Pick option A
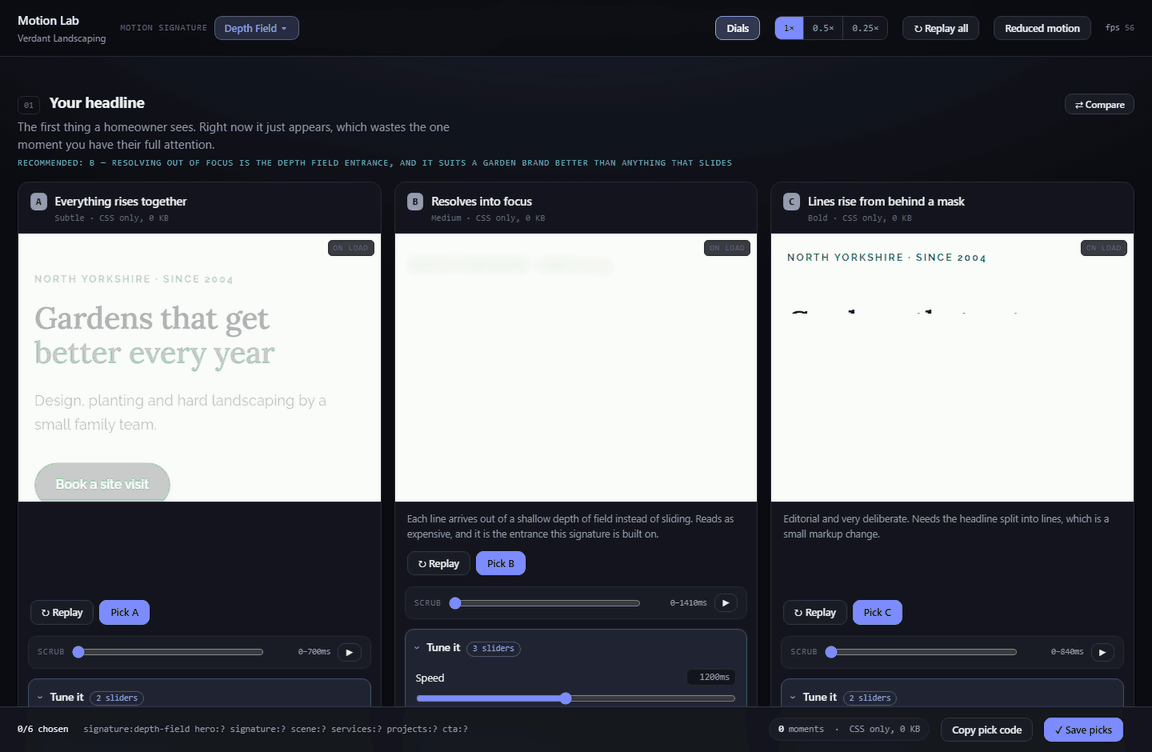The image size is (1152, 752). (124, 612)
